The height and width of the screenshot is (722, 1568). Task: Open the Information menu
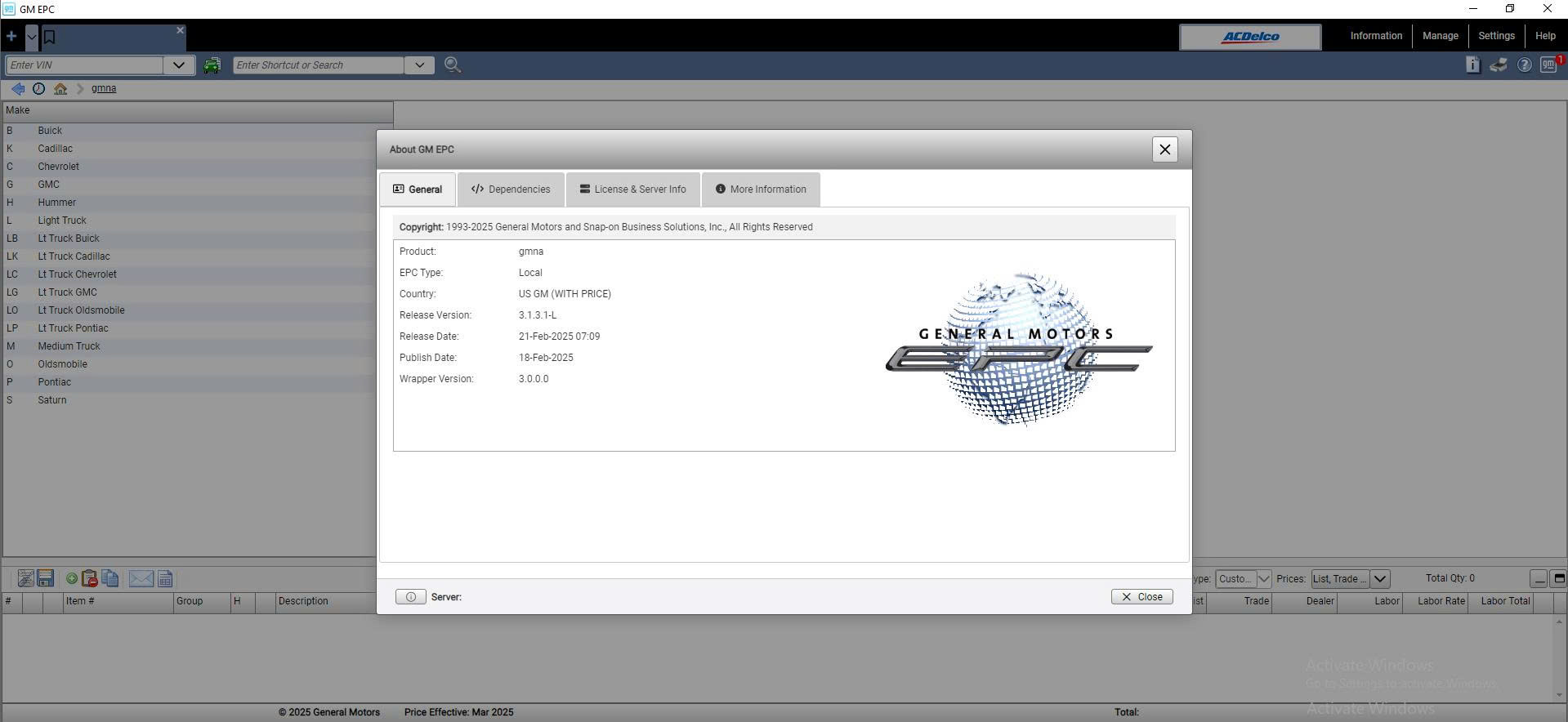click(1376, 36)
